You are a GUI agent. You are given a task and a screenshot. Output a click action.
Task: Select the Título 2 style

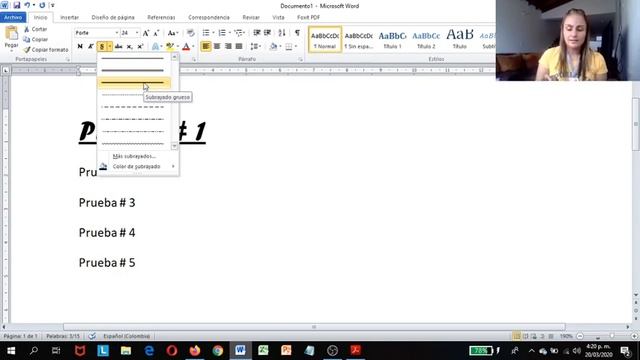pos(426,39)
